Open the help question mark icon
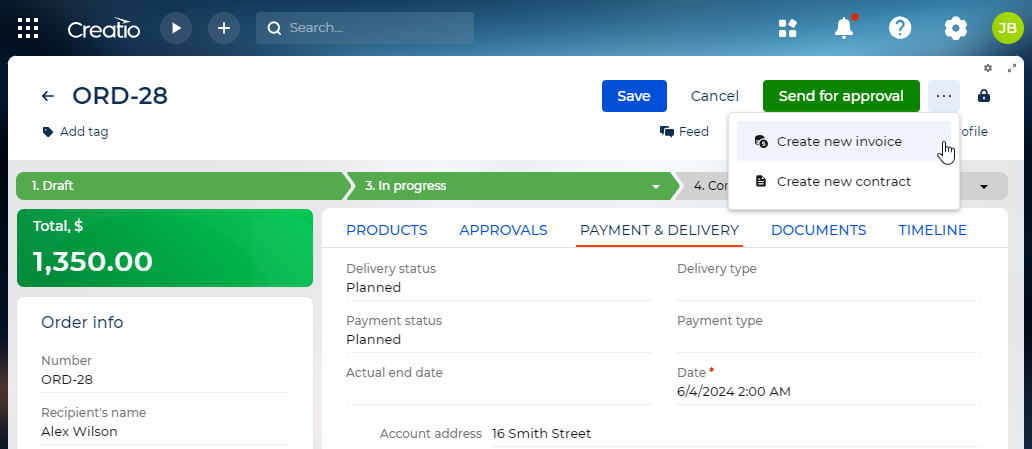Image resolution: width=1032 pixels, height=449 pixels. coord(900,28)
